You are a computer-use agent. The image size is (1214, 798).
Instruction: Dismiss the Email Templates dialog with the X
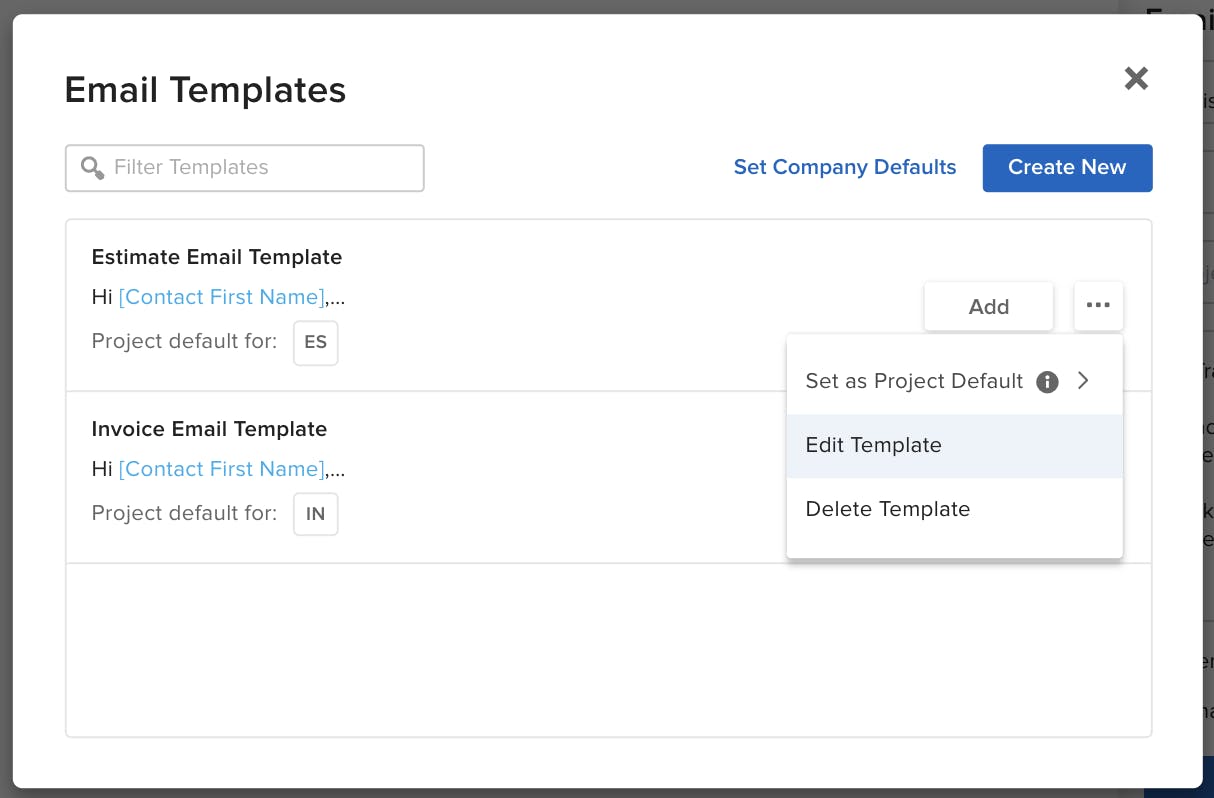click(1136, 78)
